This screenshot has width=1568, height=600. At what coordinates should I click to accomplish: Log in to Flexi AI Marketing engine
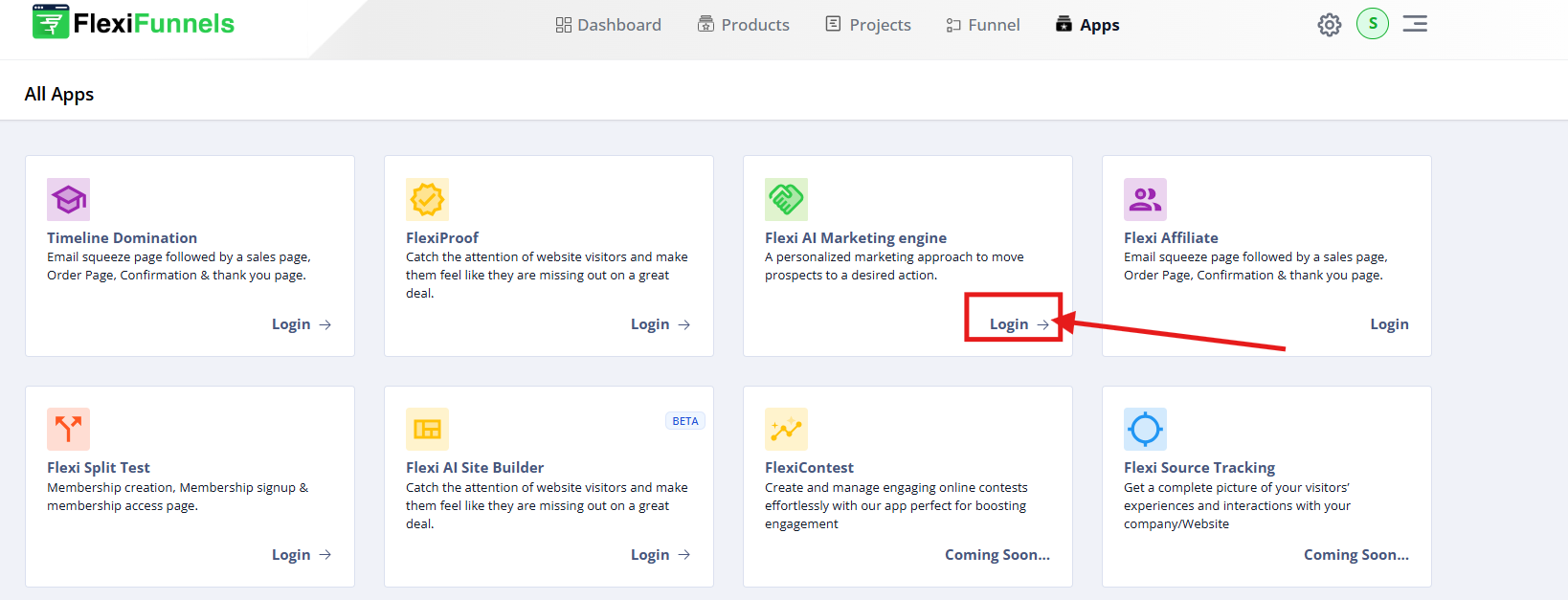click(x=1019, y=324)
